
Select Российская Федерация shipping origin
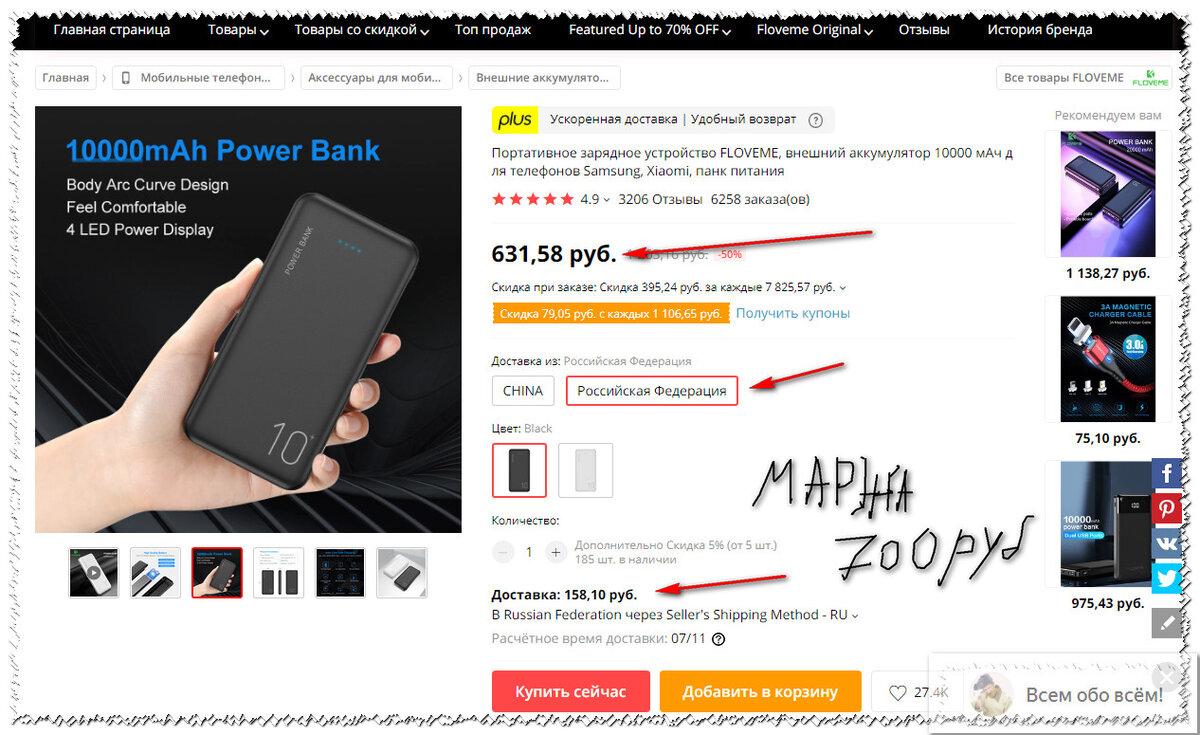(x=652, y=390)
